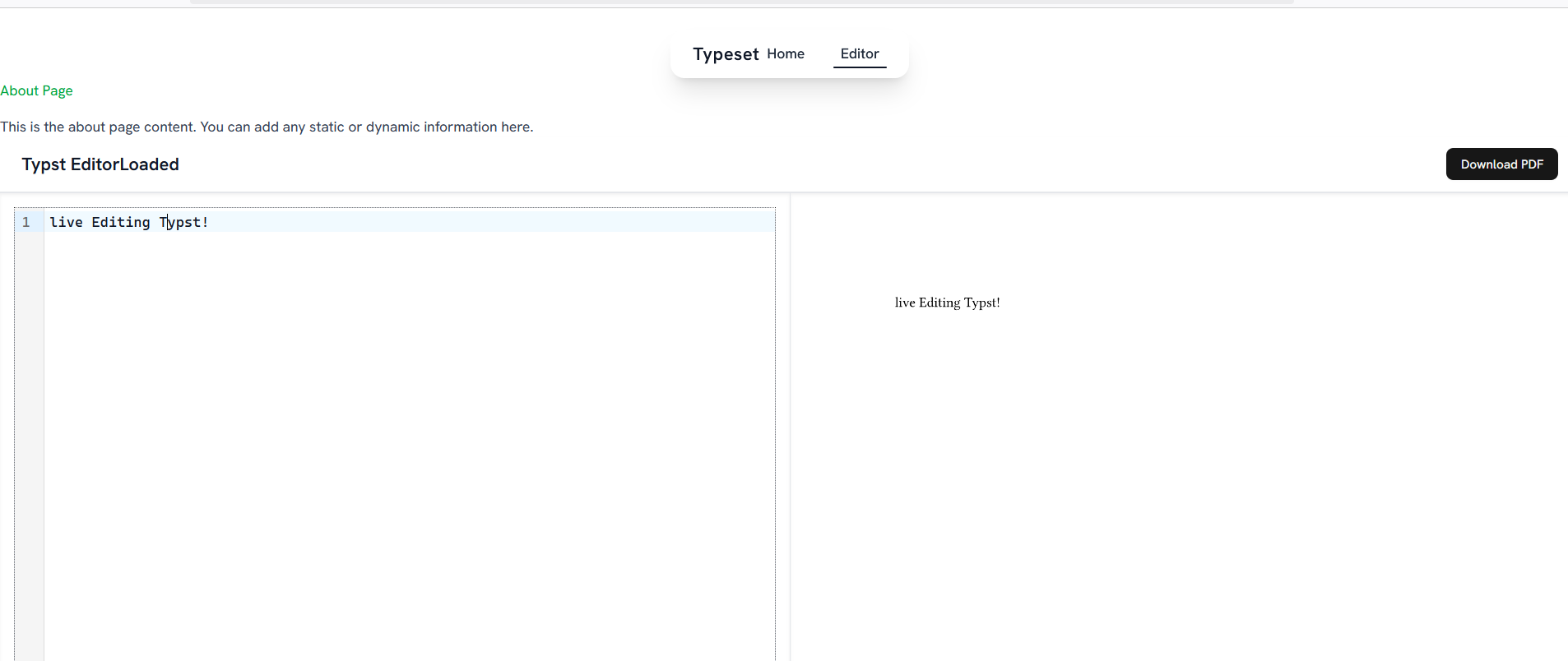Click the word "Editing" in code editor
This screenshot has width=1568, height=661.
pos(121,222)
